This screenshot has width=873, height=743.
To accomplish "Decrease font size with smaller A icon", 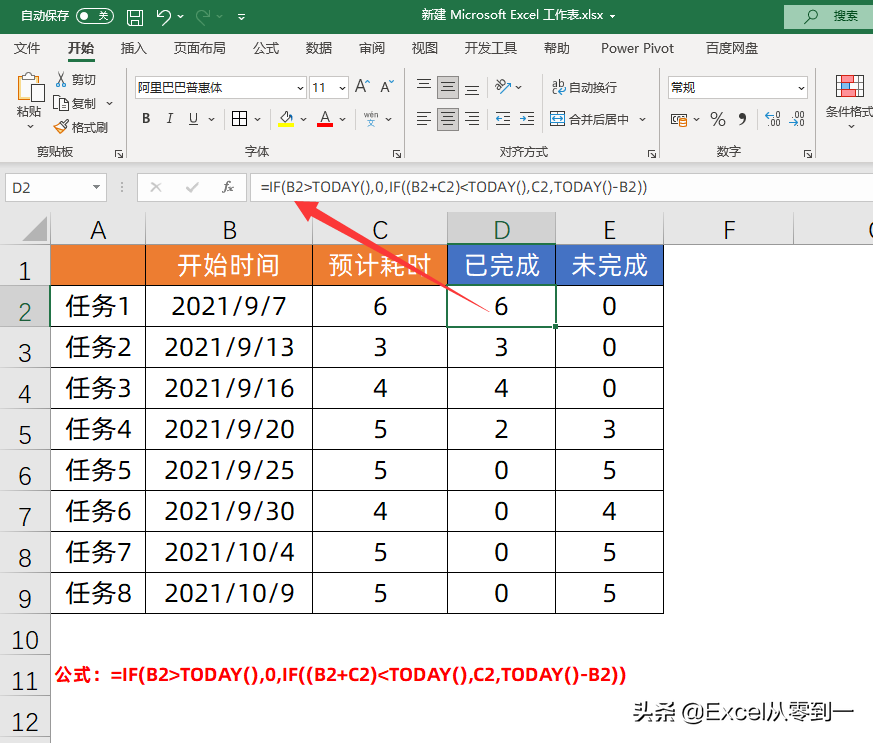I will point(387,86).
